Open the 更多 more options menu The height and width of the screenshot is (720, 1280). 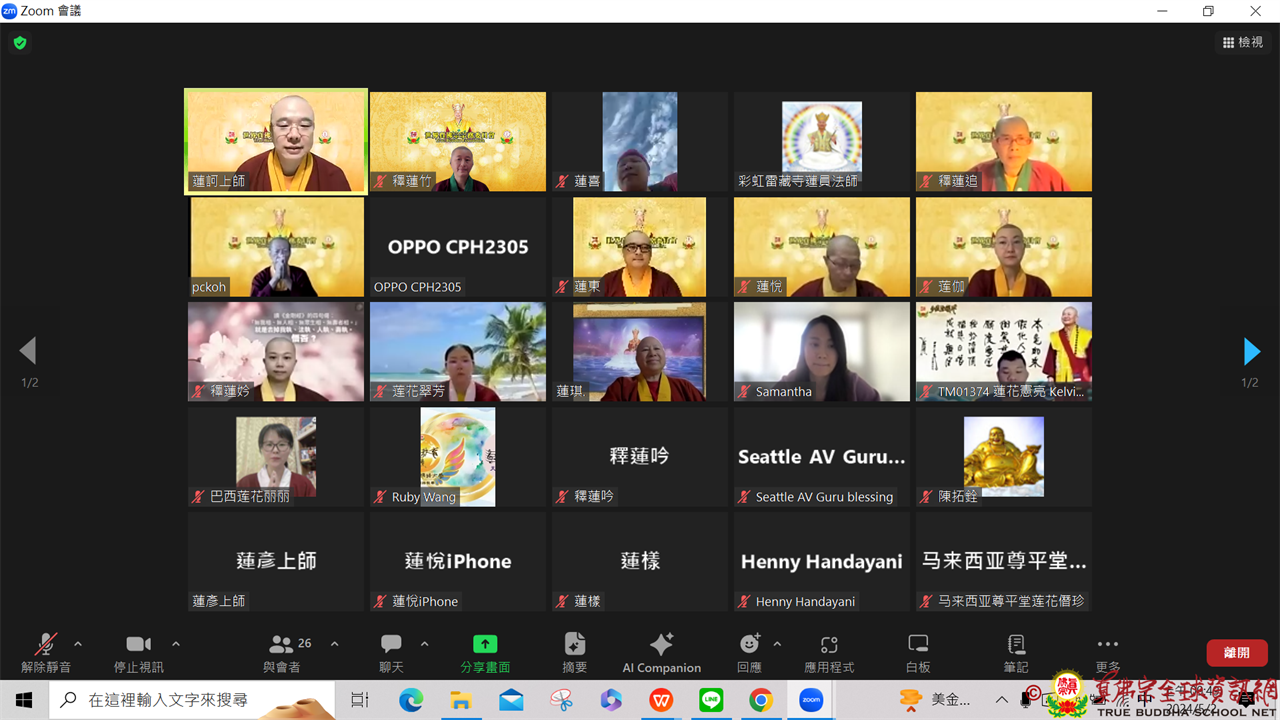coord(1107,652)
